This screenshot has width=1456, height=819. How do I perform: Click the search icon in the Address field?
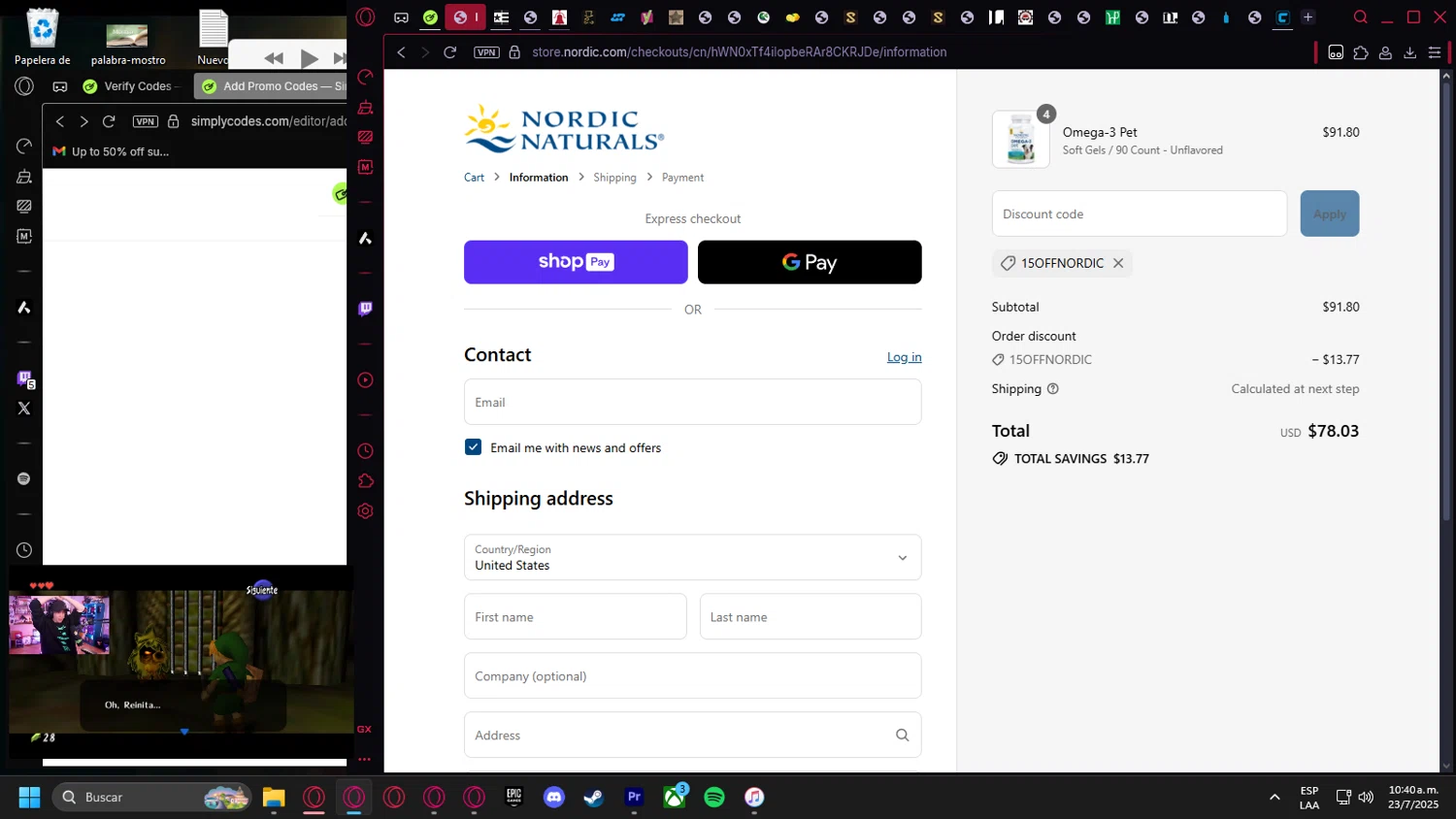pos(902,736)
